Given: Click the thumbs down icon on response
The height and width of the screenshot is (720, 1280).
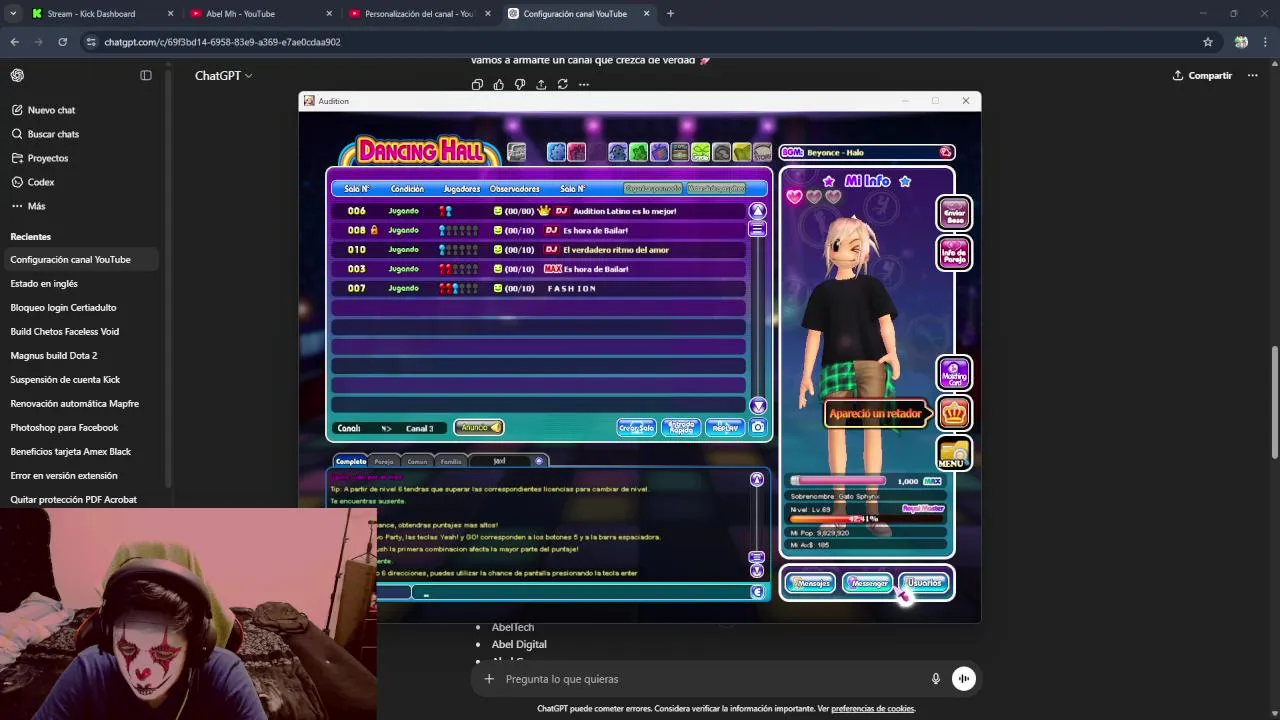Looking at the screenshot, I should point(520,84).
